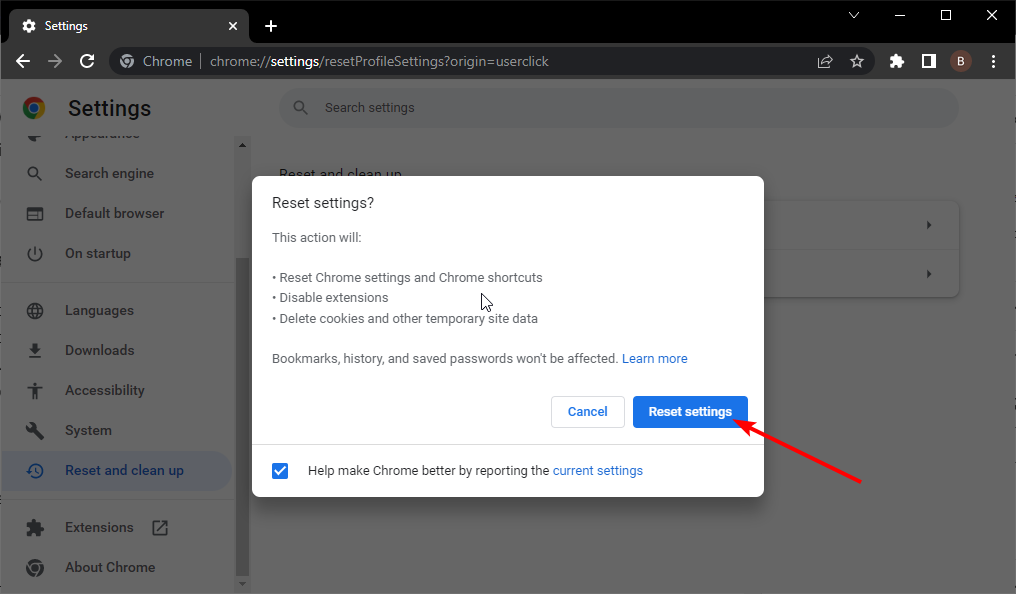Select the Settings browser tab
Screen dimensions: 1016x594
coord(129,26)
